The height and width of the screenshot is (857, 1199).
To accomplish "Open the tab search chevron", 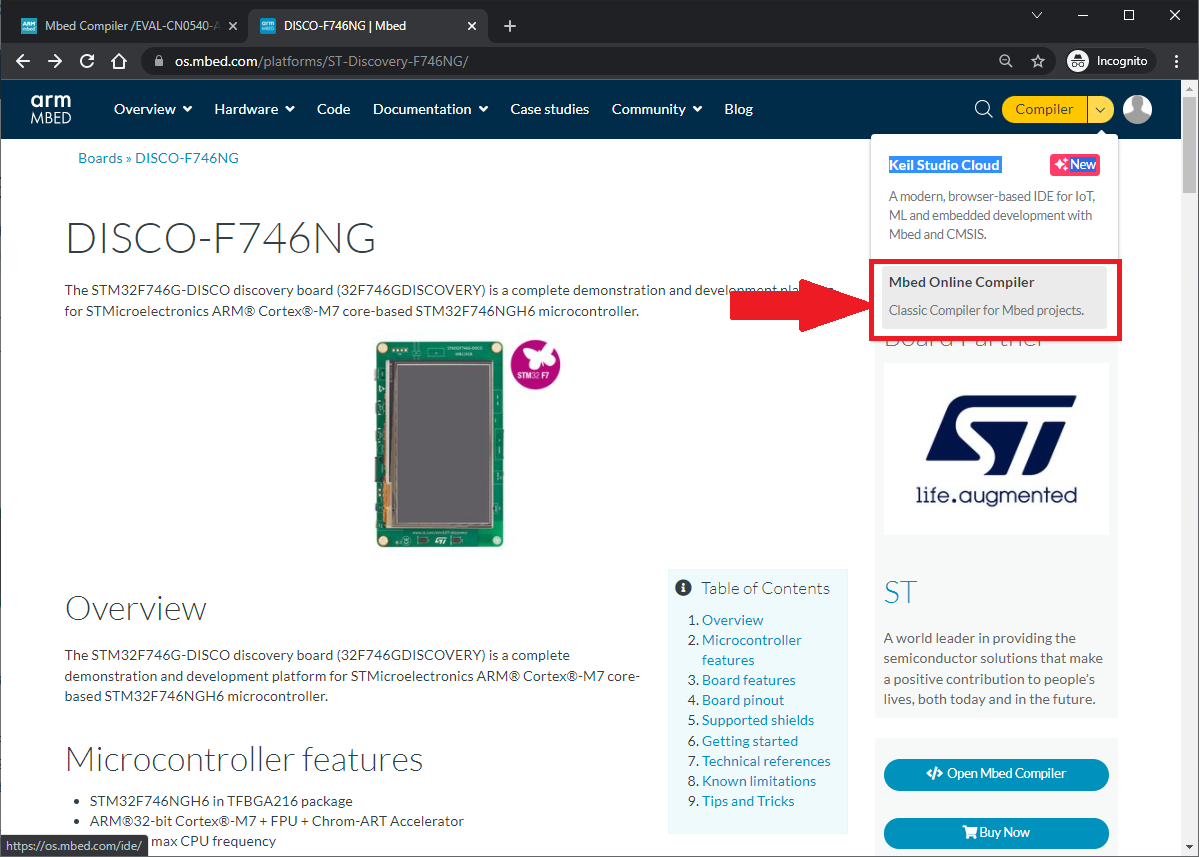I will 1037,15.
